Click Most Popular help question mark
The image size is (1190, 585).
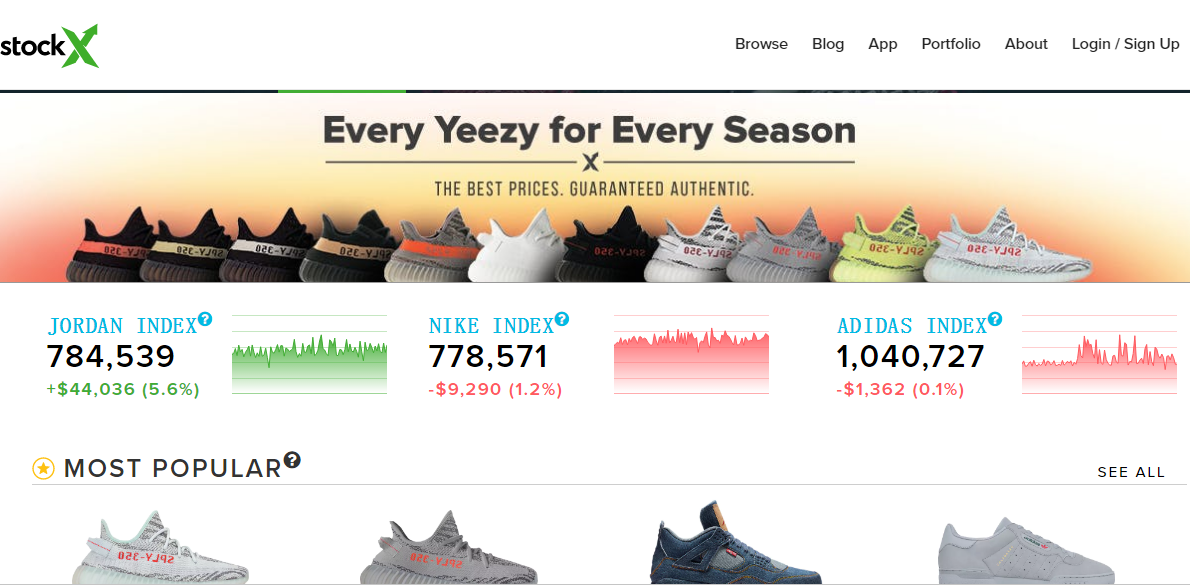pyautogui.click(x=292, y=460)
